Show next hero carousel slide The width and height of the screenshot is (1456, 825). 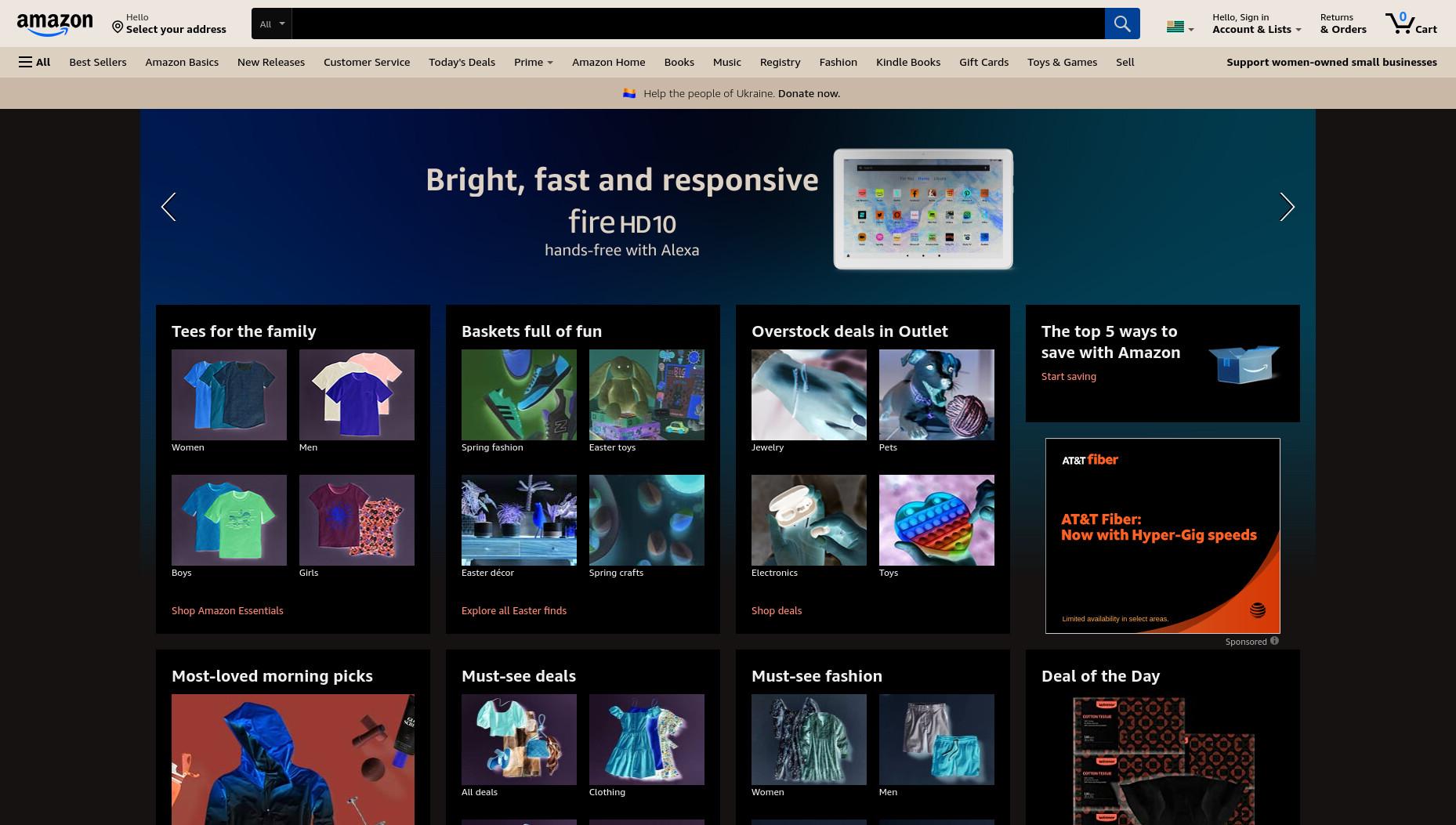coord(1287,207)
